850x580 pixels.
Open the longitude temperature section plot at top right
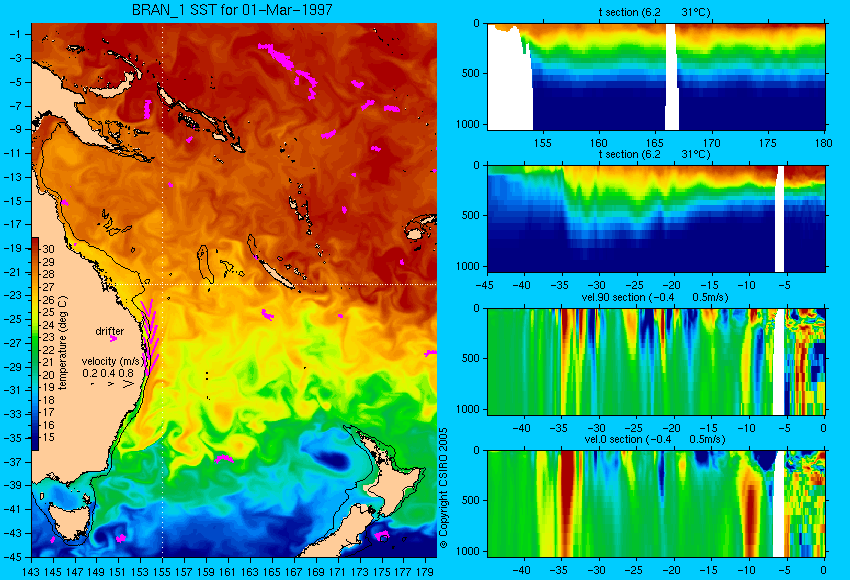click(656, 76)
